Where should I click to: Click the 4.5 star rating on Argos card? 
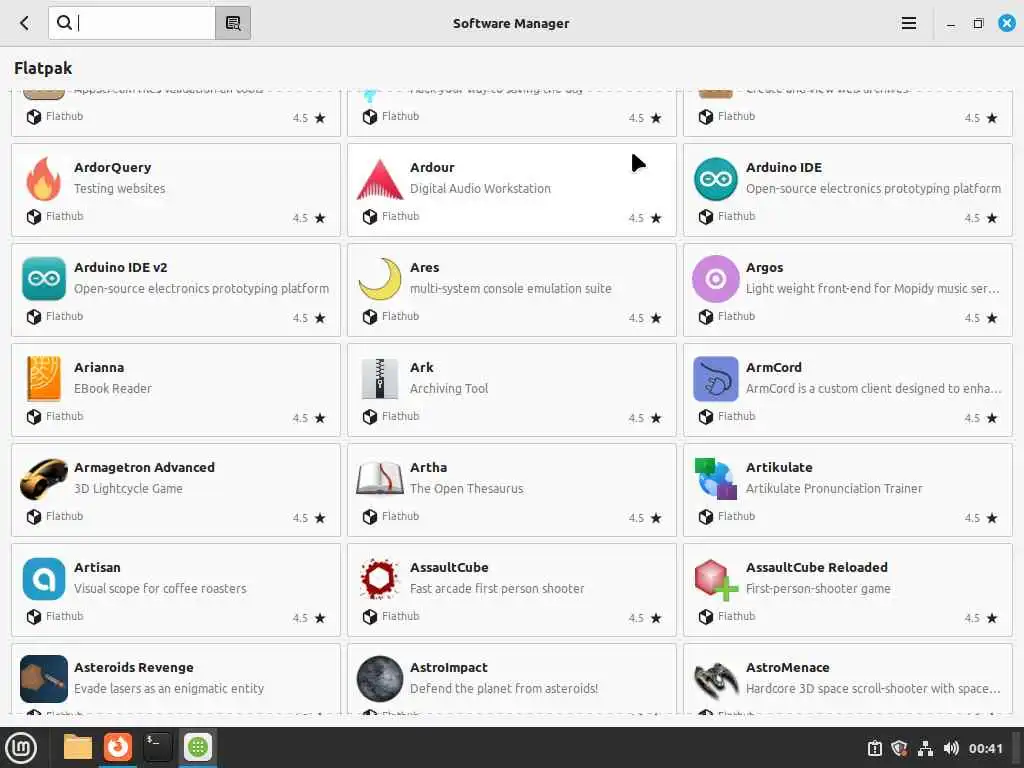click(981, 318)
